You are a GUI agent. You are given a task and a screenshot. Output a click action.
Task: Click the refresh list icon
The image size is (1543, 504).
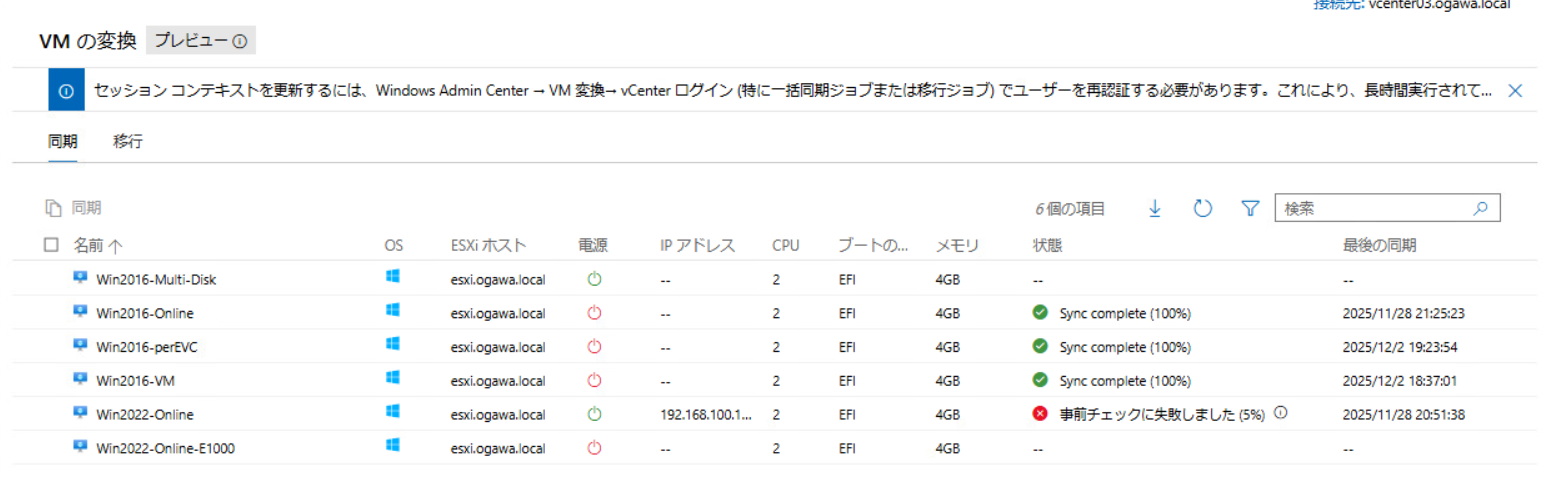pyautogui.click(x=1202, y=208)
